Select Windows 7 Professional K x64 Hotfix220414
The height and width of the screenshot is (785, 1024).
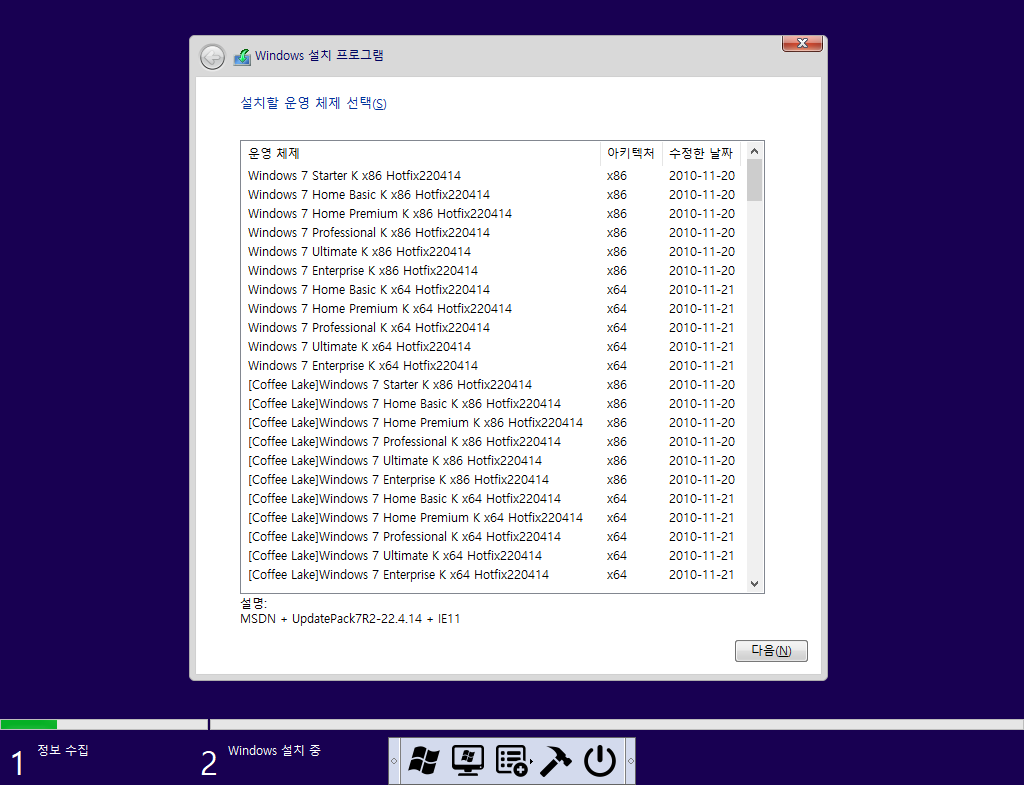pyautogui.click(x=492, y=327)
